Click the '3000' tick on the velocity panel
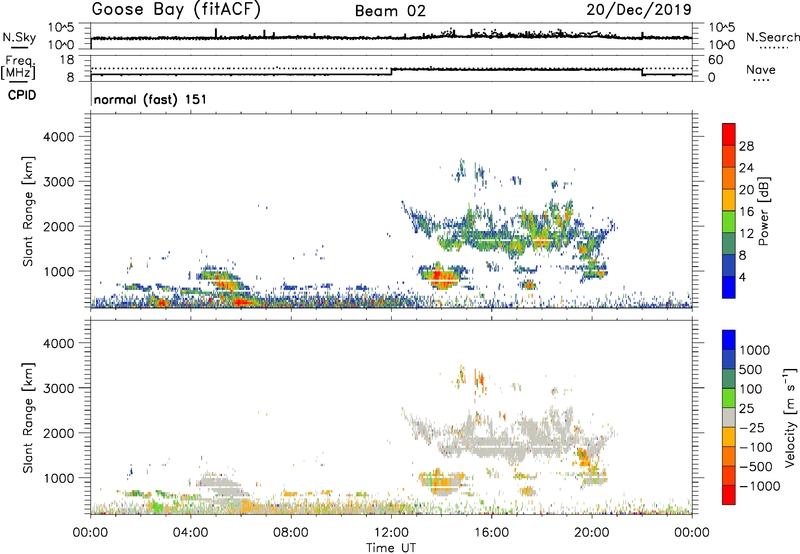This screenshot has height=554, width=800. [59, 388]
